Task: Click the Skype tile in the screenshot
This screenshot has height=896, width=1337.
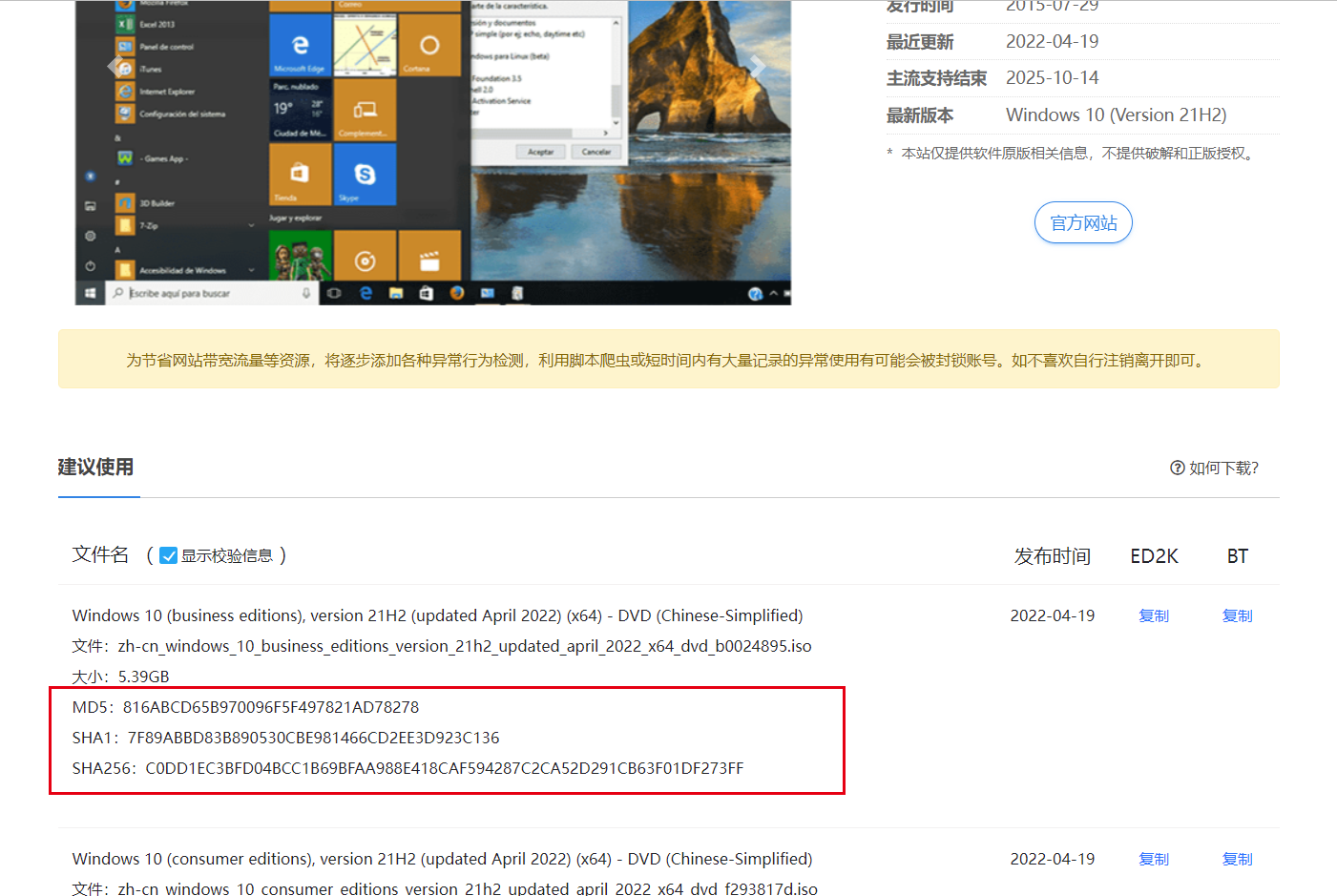Action: point(365,175)
